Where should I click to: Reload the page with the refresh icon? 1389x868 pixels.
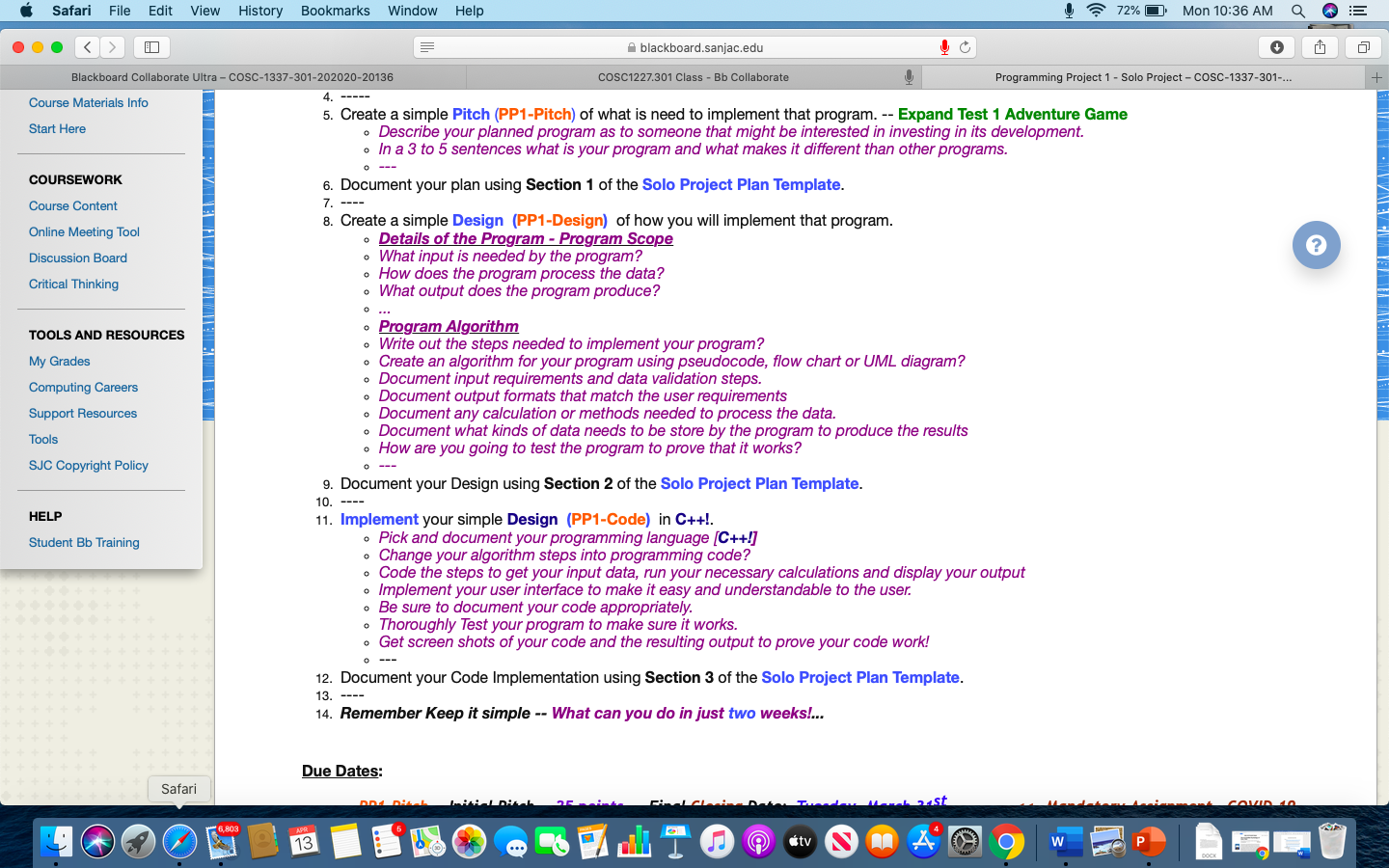[x=965, y=47]
